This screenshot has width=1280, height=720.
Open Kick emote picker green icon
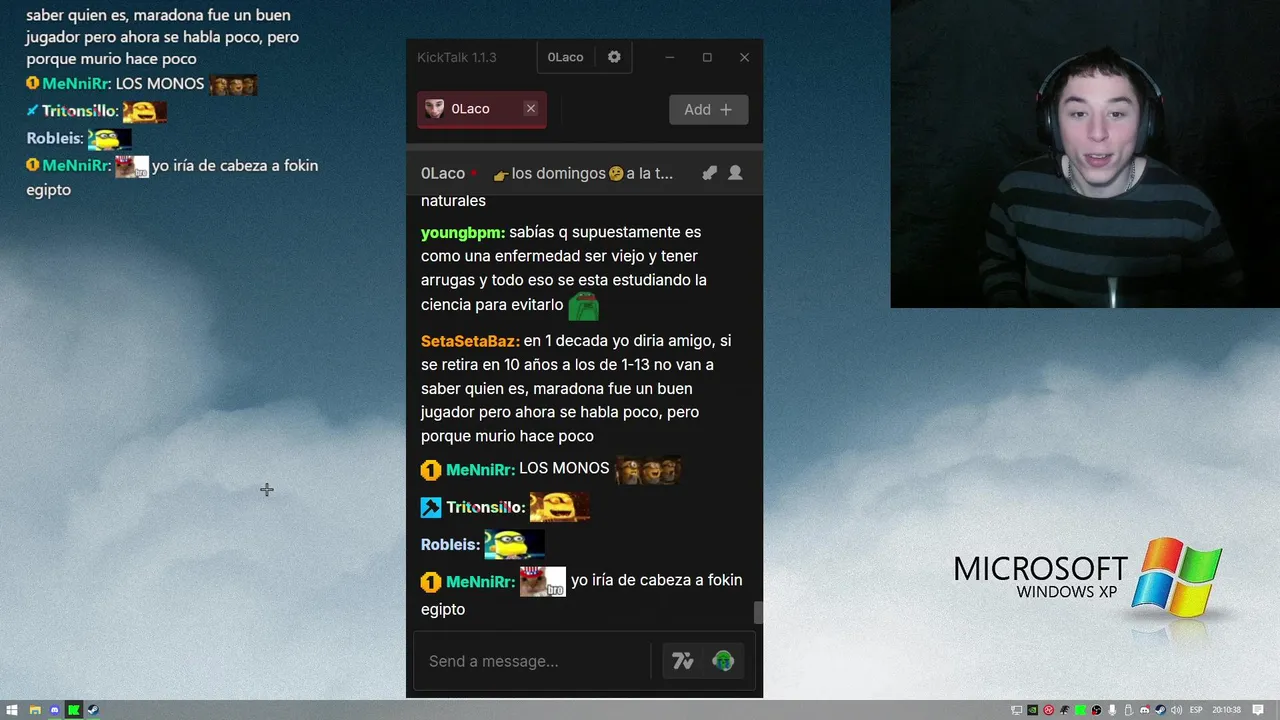coord(723,661)
